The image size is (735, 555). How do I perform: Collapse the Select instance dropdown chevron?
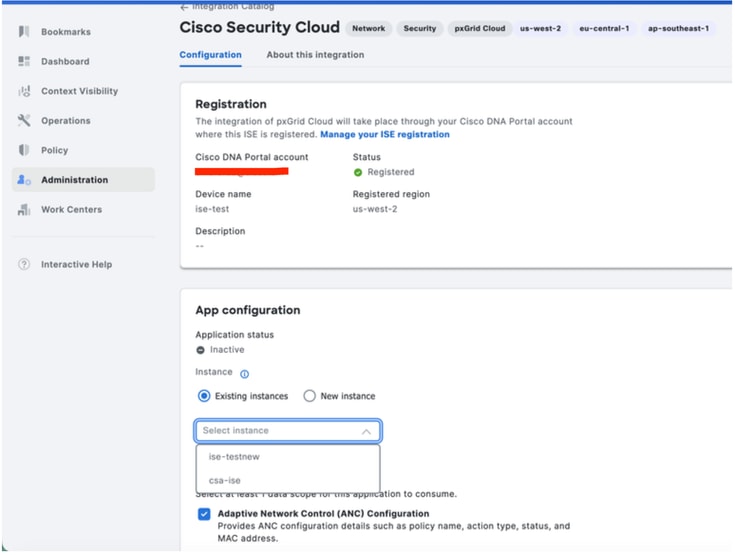click(366, 432)
